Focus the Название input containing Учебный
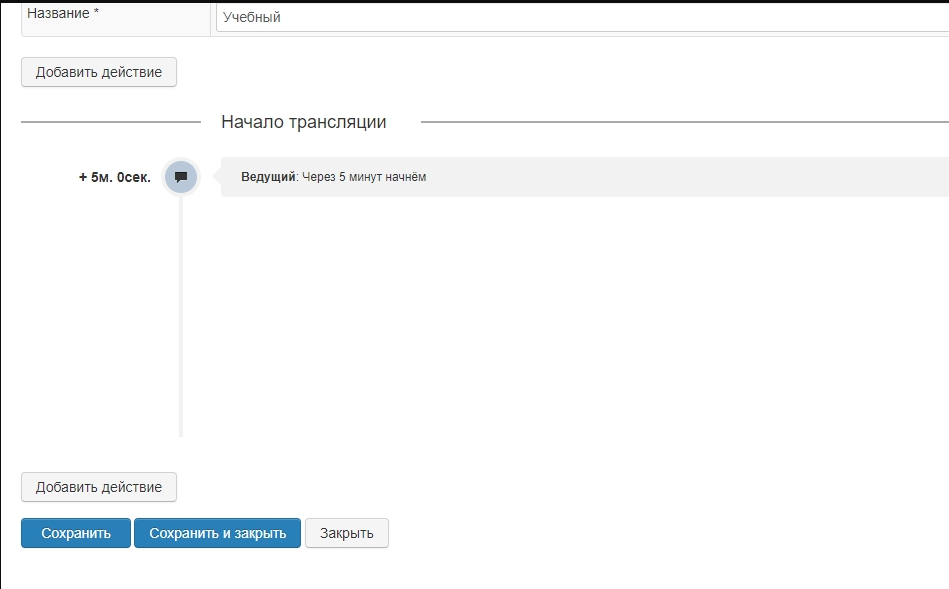949x589 pixels. tap(580, 17)
